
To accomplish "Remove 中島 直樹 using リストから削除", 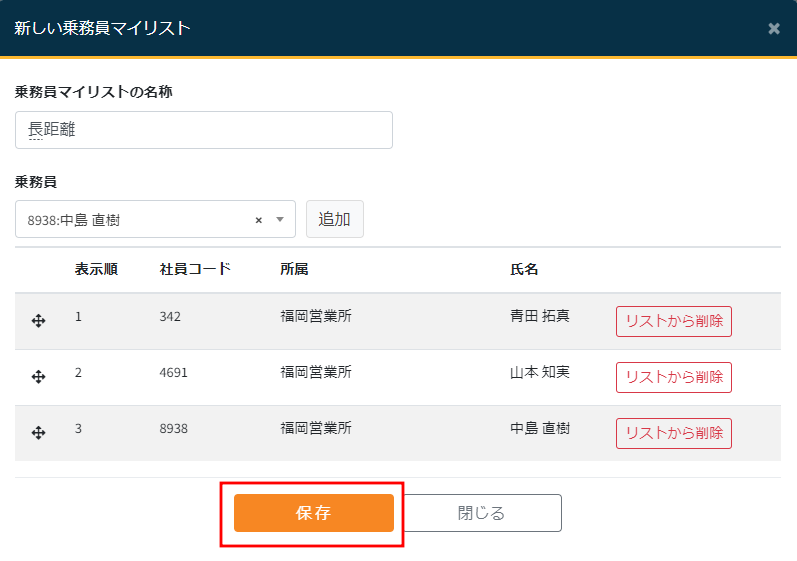I will pyautogui.click(x=673, y=433).
